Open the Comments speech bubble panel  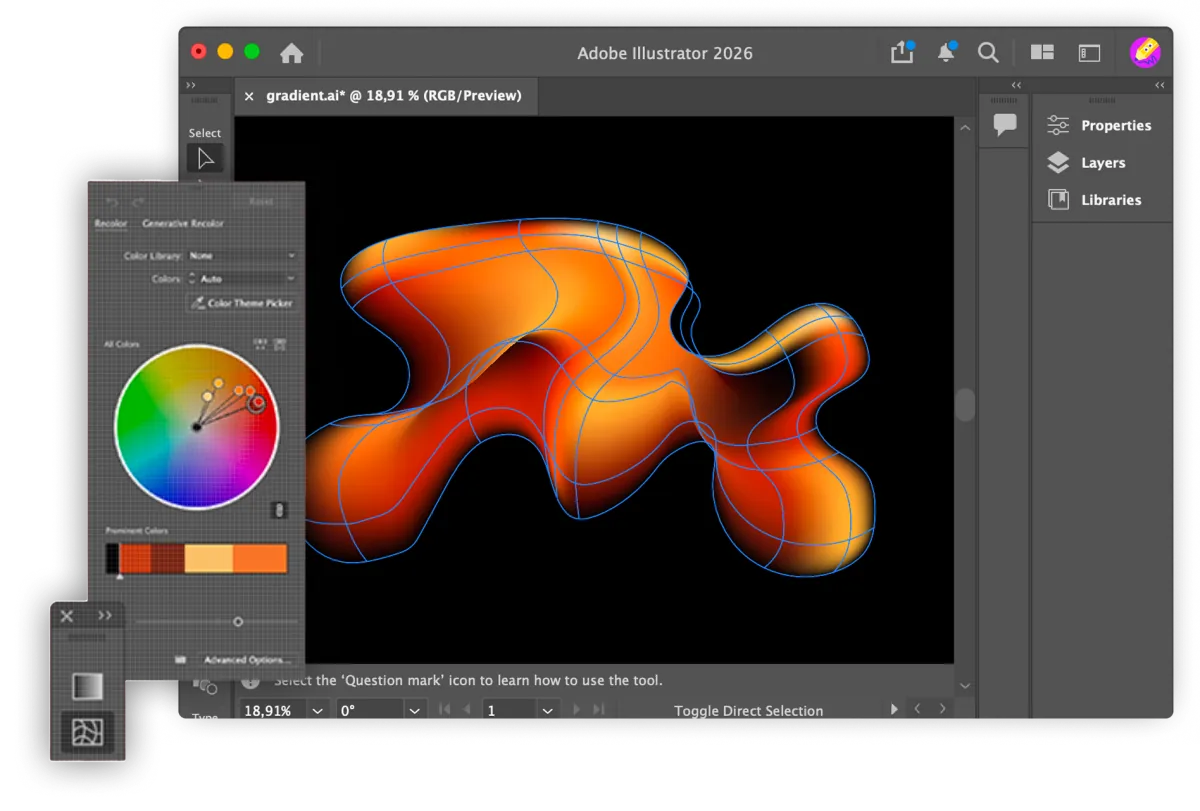coord(1005,124)
